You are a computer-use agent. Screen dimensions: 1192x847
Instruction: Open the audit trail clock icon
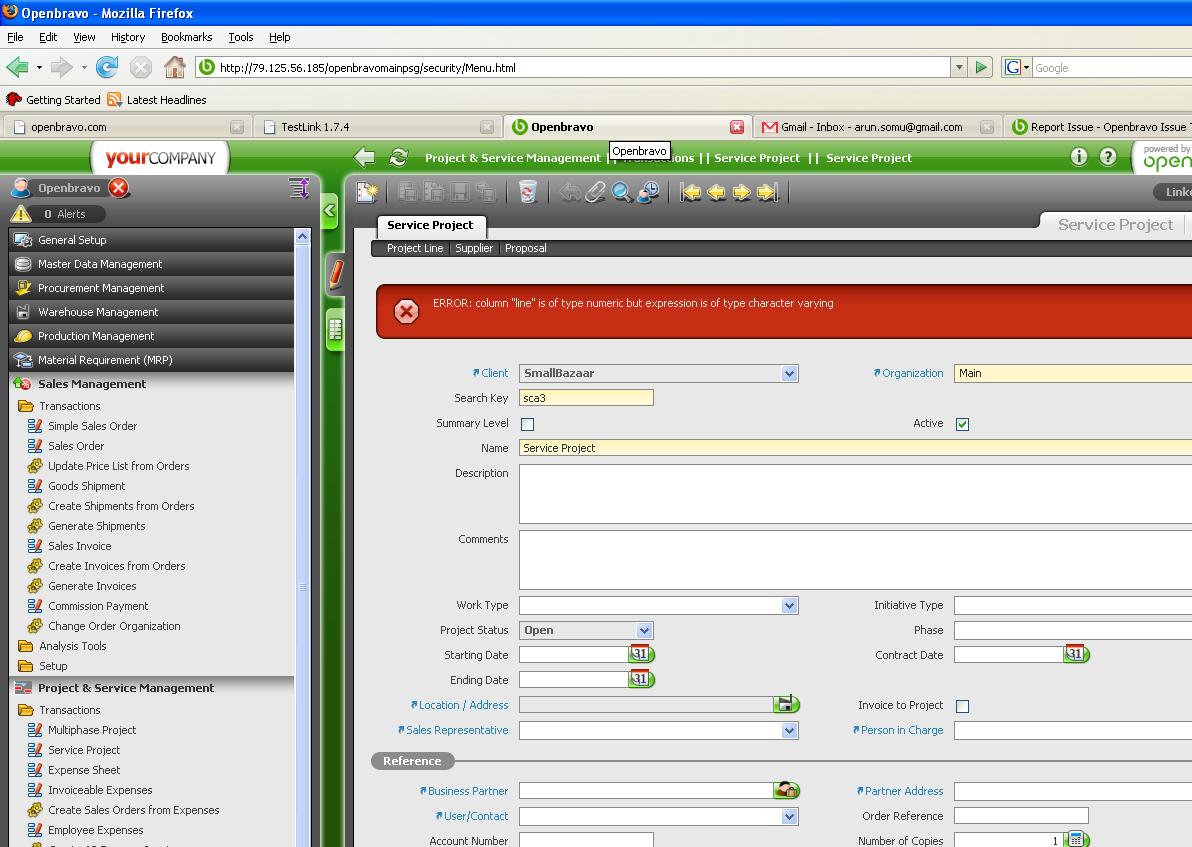click(x=648, y=192)
